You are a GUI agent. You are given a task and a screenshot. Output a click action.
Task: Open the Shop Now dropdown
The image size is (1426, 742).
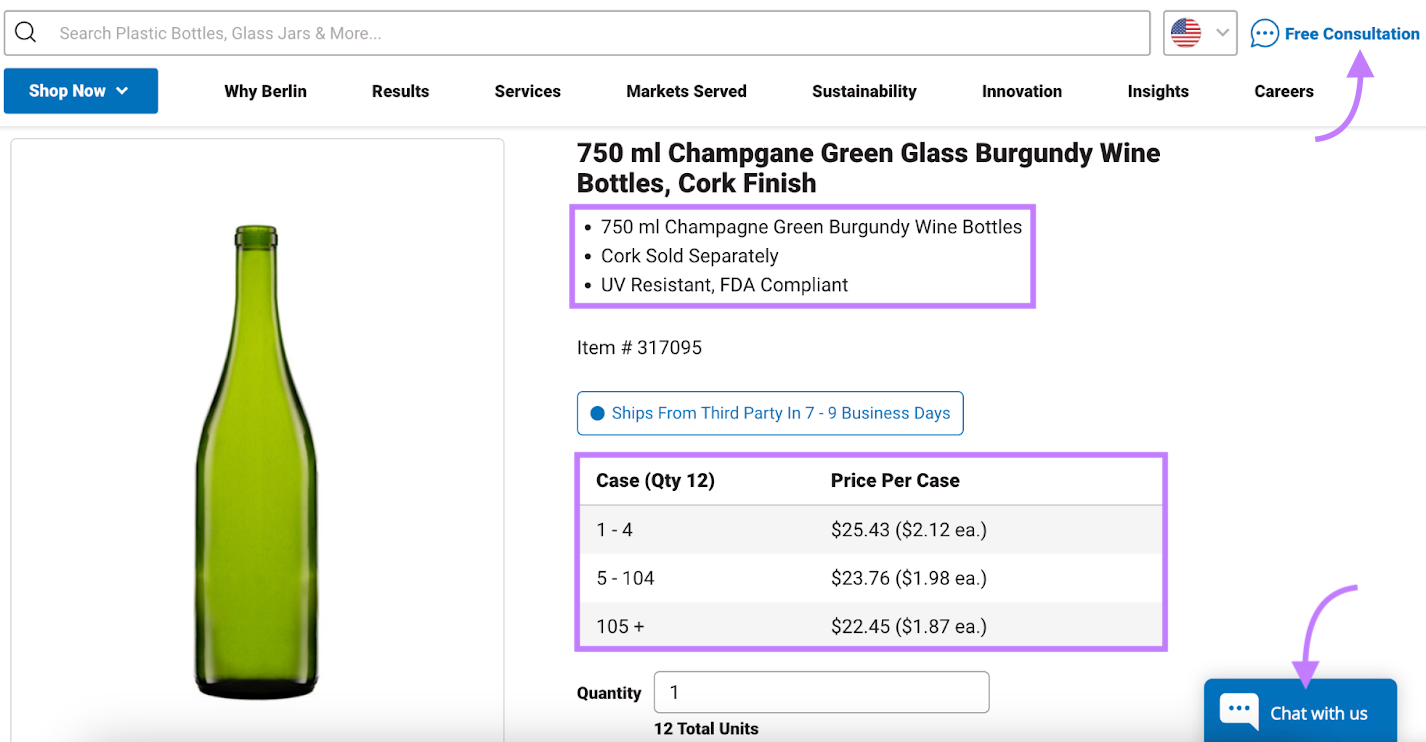(80, 90)
